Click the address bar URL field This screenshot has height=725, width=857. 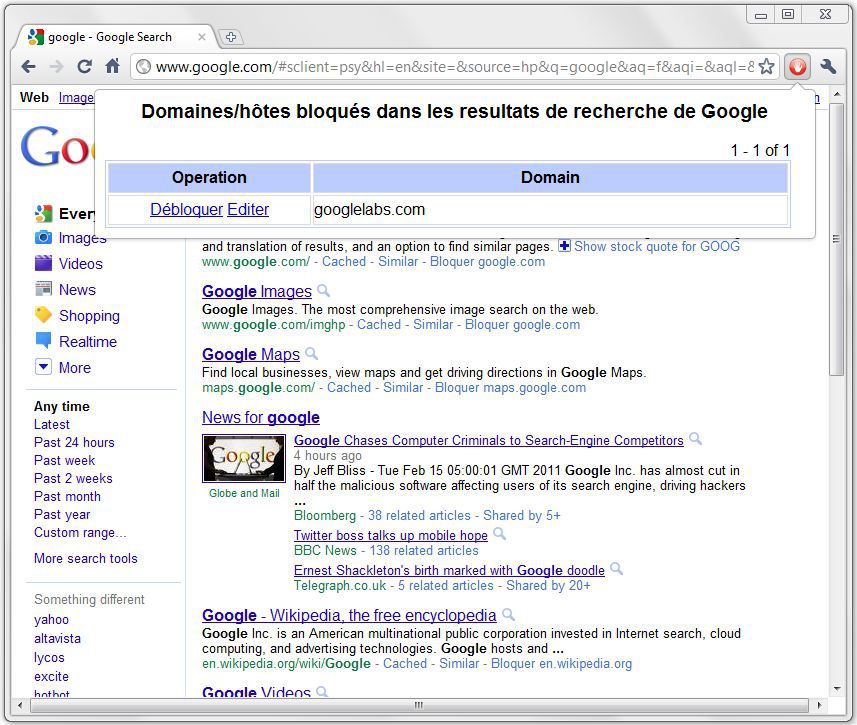click(x=455, y=67)
